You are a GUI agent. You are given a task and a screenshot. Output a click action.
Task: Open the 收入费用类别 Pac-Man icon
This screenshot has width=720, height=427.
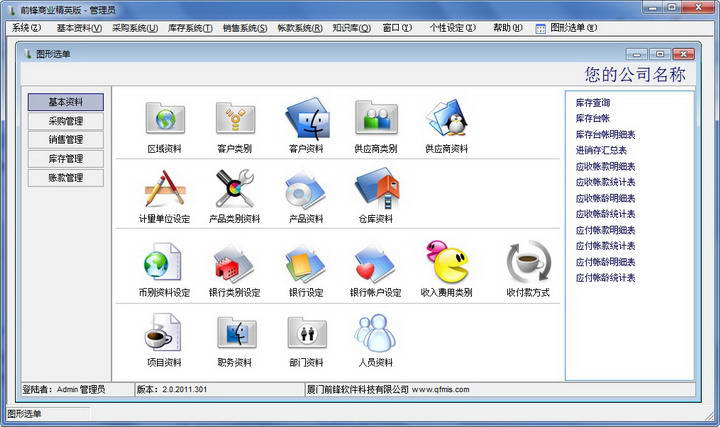coord(447,261)
